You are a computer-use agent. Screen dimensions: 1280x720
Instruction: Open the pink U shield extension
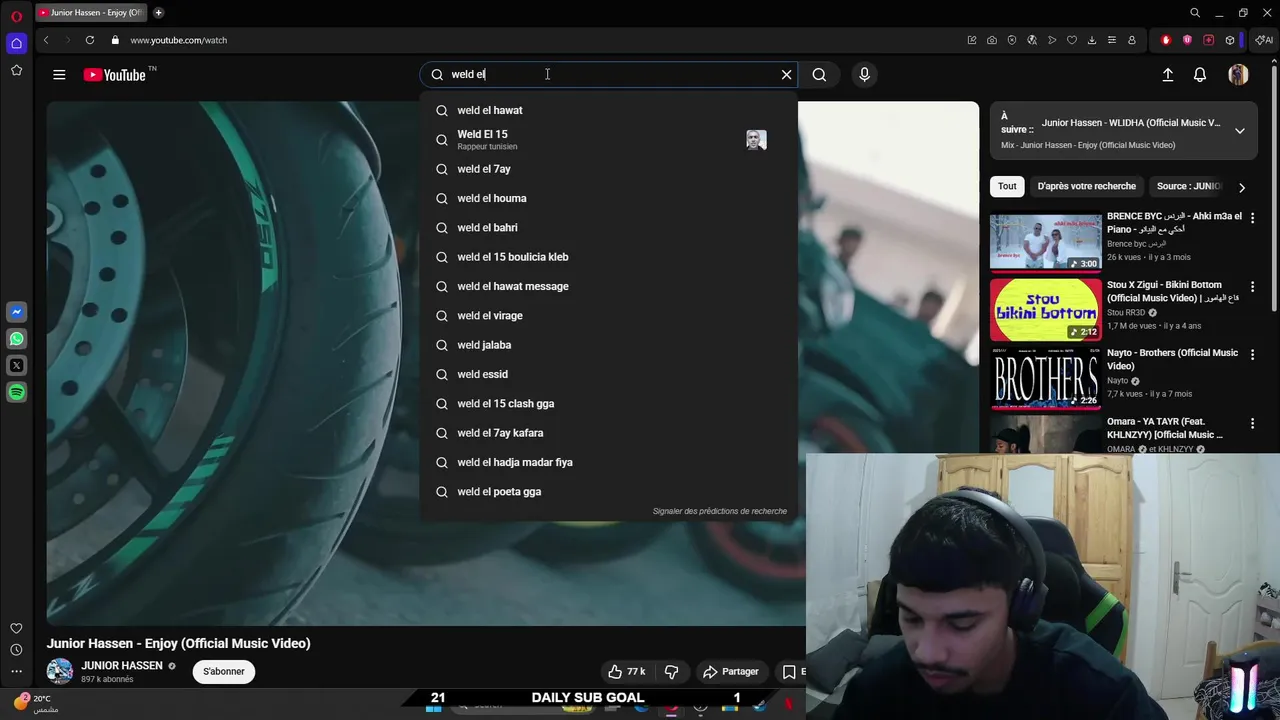pyautogui.click(x=1187, y=40)
